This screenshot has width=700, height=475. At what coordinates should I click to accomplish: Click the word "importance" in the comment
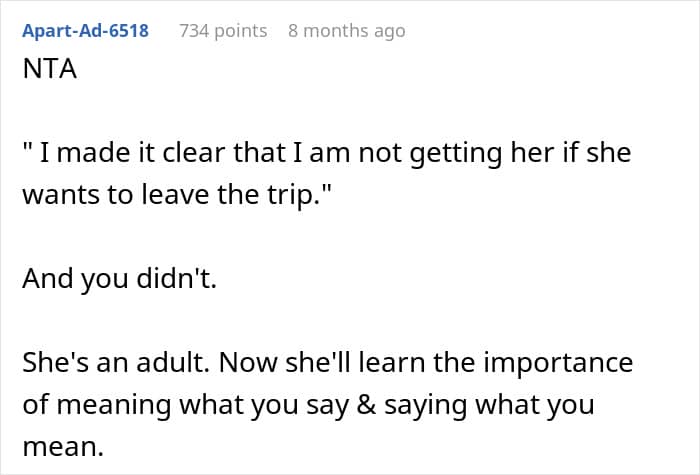pyautogui.click(x=558, y=364)
